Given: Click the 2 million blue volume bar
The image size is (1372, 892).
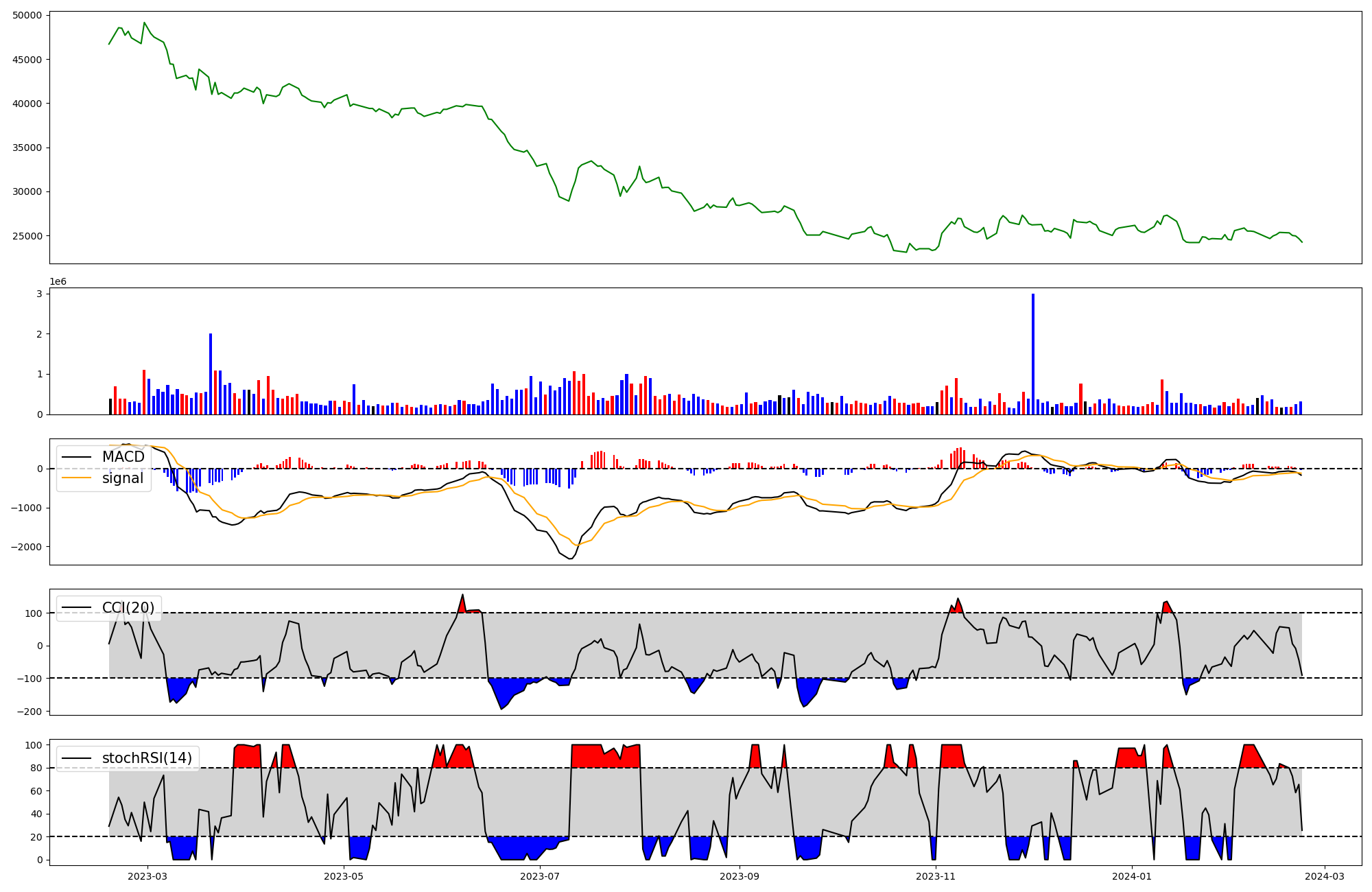Looking at the screenshot, I should tap(211, 374).
